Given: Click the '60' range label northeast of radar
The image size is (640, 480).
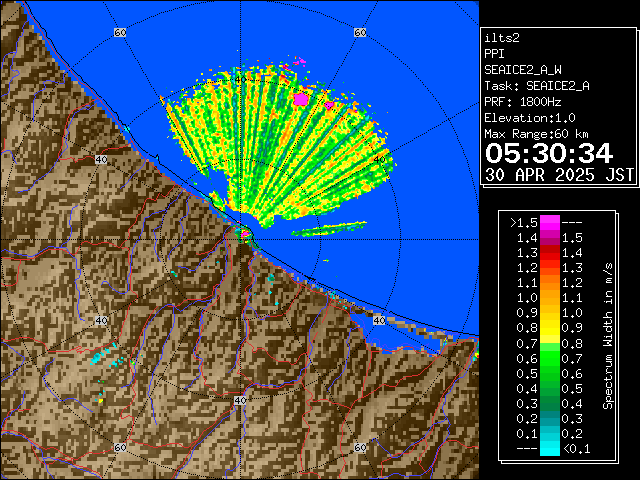Looking at the screenshot, I should tap(360, 32).
